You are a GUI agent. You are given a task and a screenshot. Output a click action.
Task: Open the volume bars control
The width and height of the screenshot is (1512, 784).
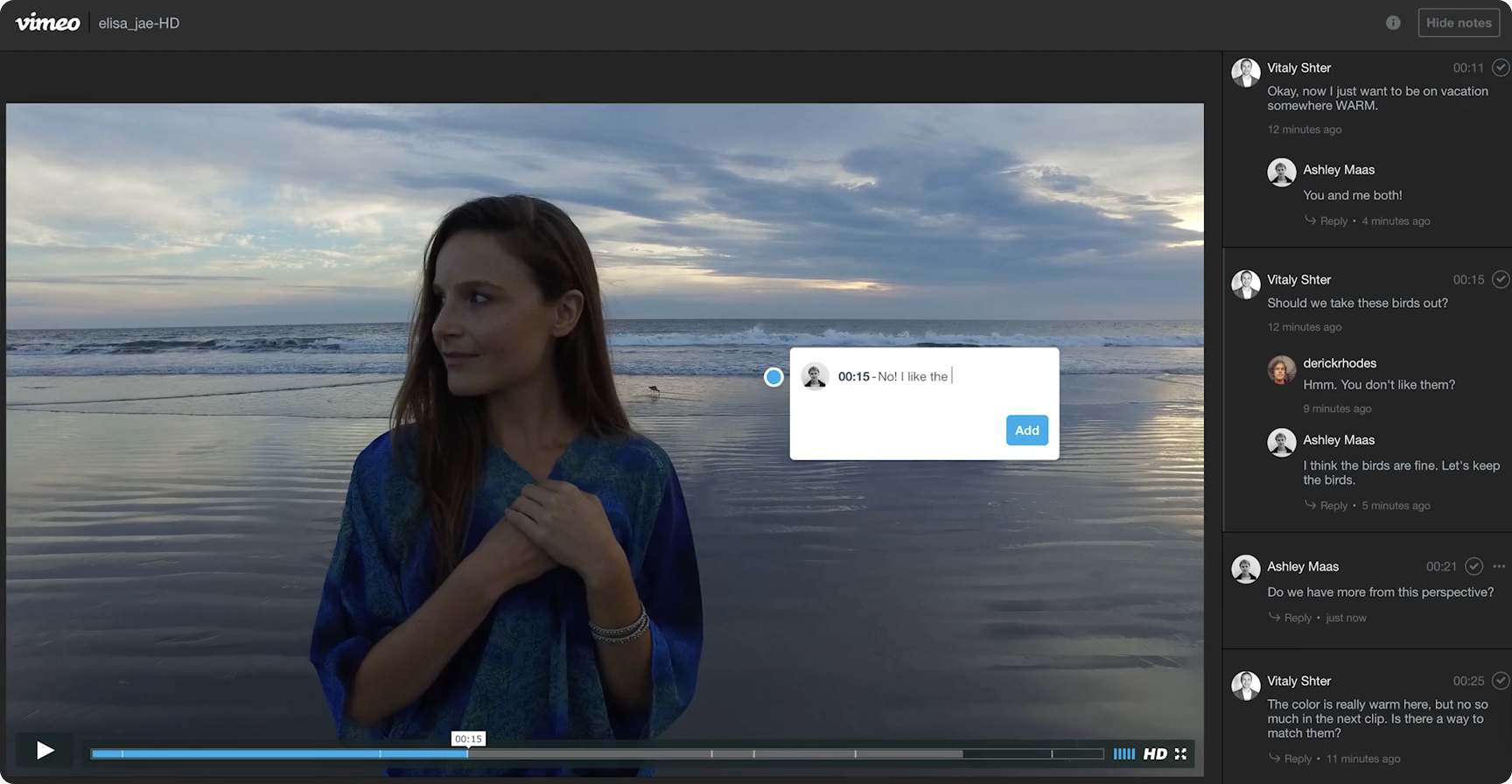tap(1124, 753)
